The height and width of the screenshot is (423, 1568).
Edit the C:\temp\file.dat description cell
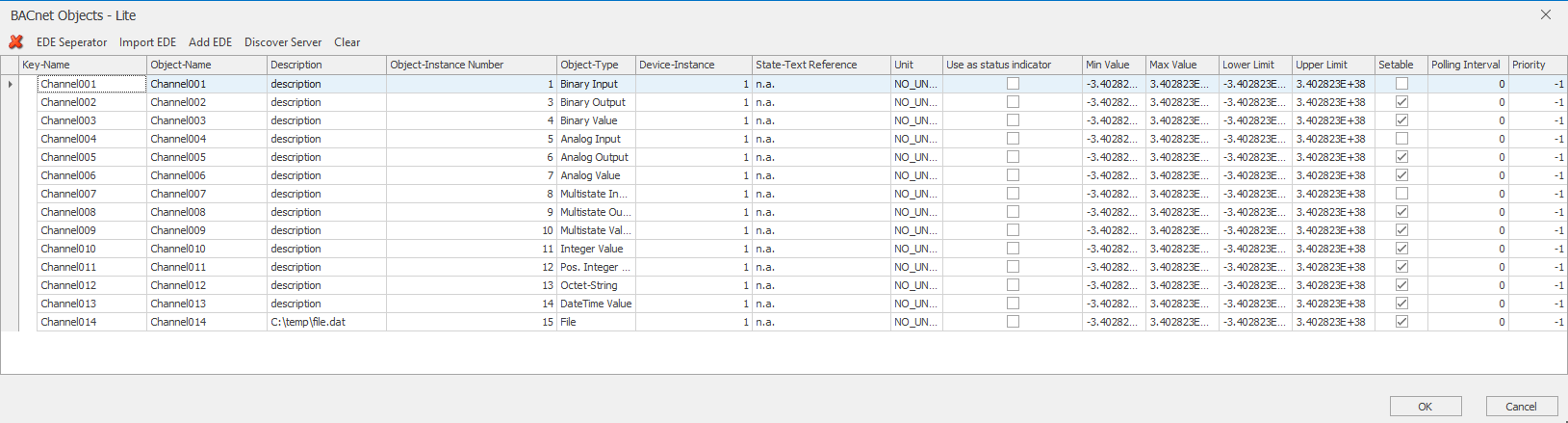tap(326, 322)
